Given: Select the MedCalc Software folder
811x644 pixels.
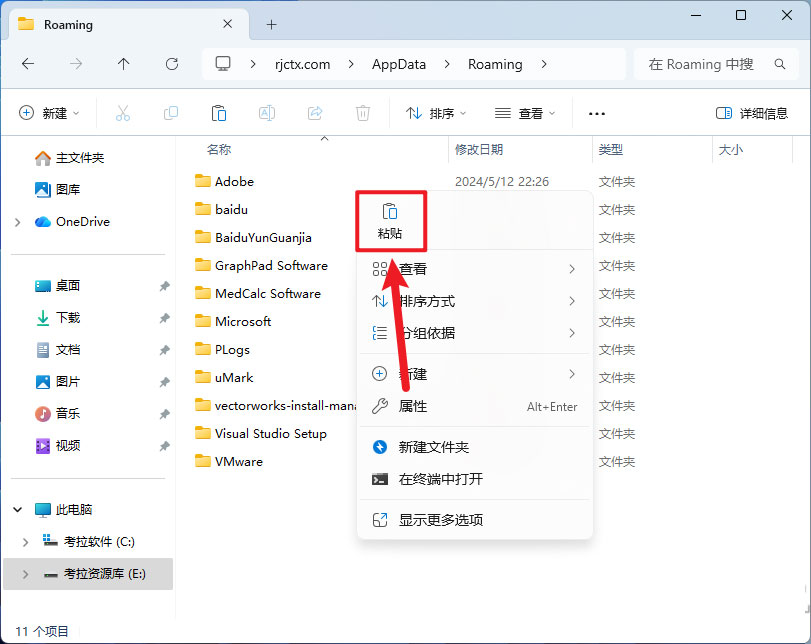Looking at the screenshot, I should tap(258, 293).
